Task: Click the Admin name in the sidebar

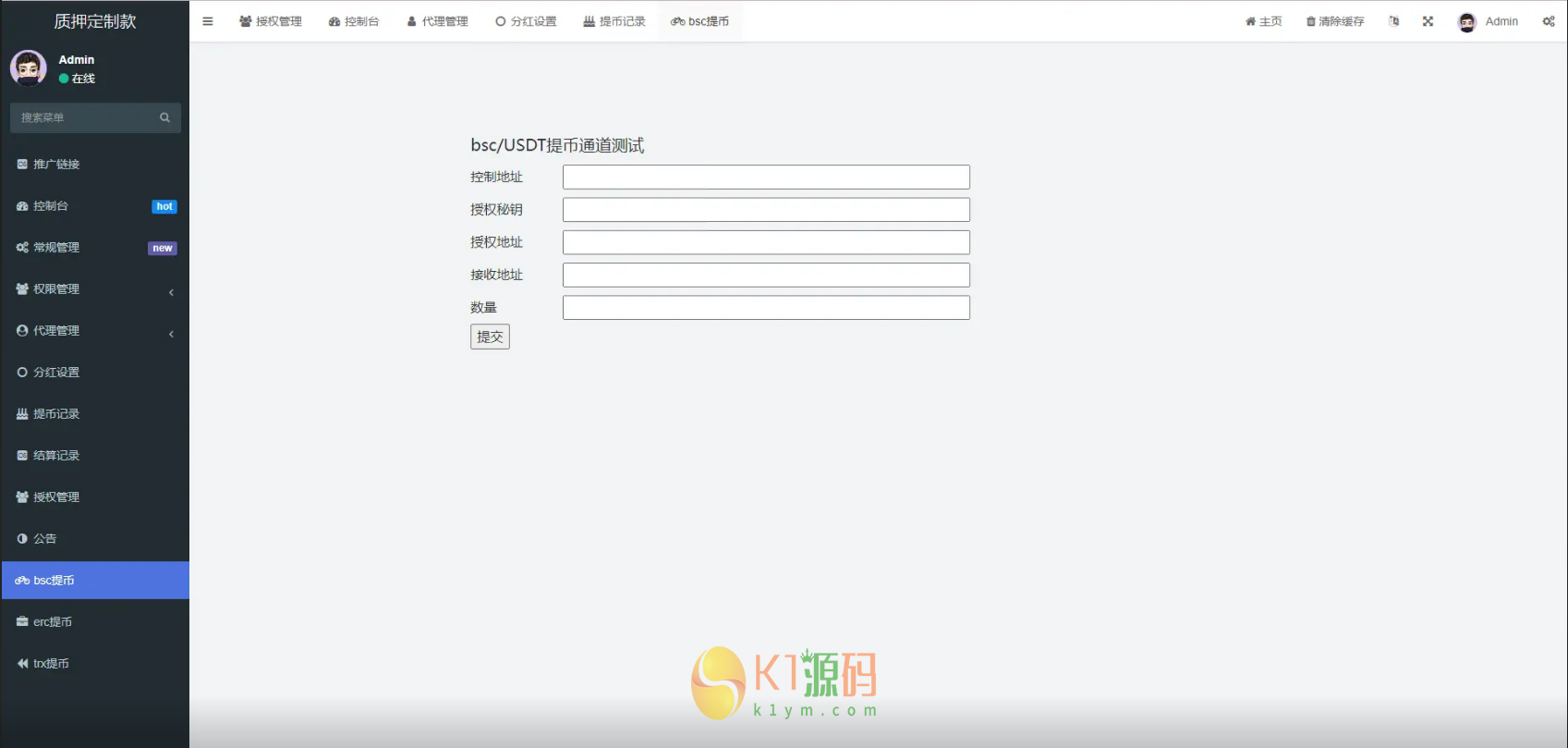Action: tap(77, 59)
